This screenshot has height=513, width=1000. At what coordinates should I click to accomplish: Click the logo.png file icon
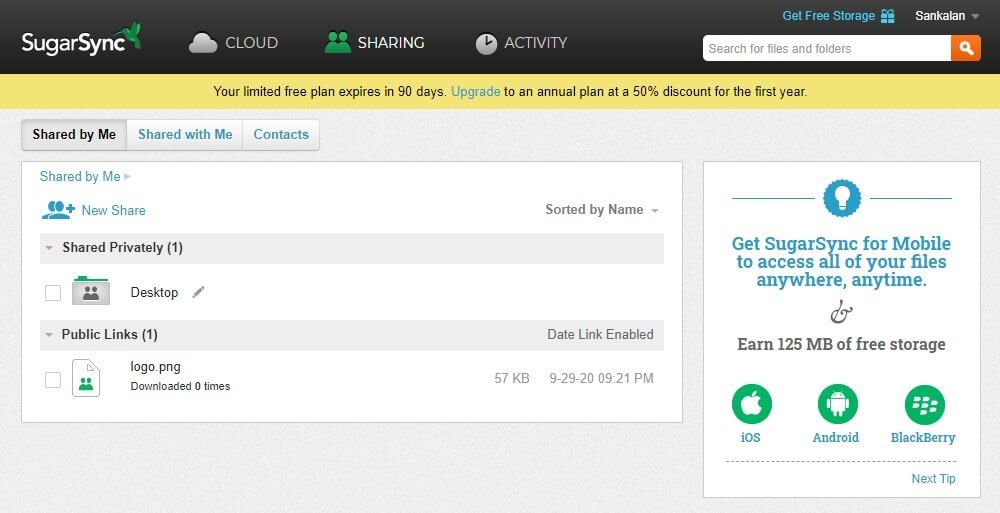tap(86, 378)
